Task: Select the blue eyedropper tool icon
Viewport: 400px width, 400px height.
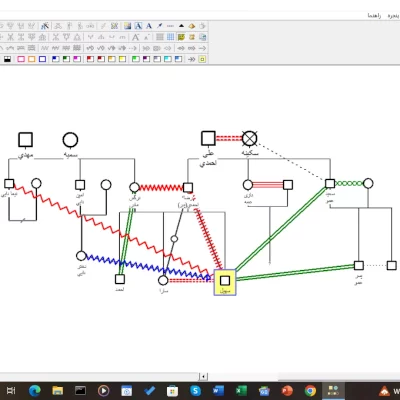Action: click(160, 26)
